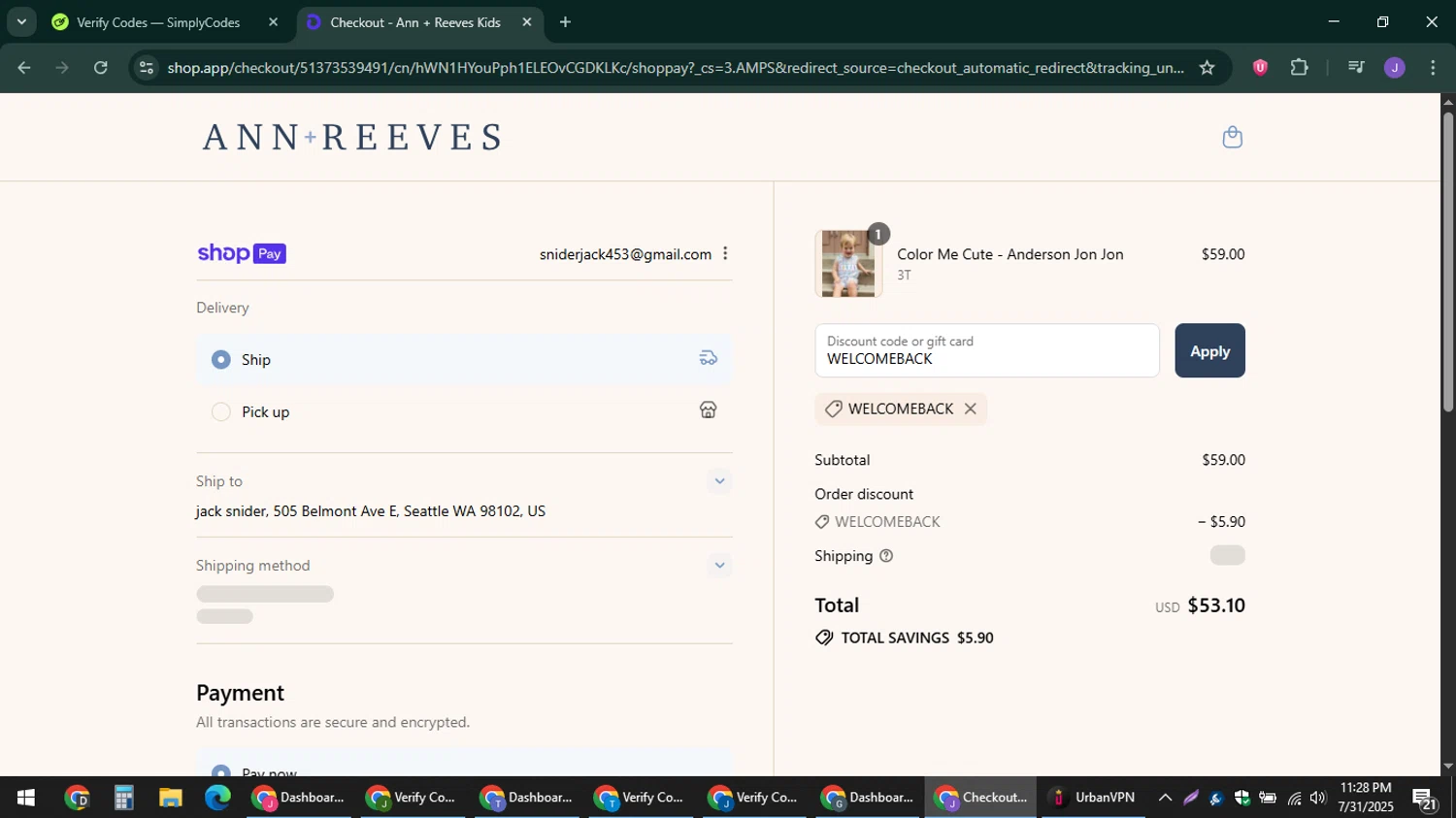
Task: Open the media control icon
Action: (1356, 68)
